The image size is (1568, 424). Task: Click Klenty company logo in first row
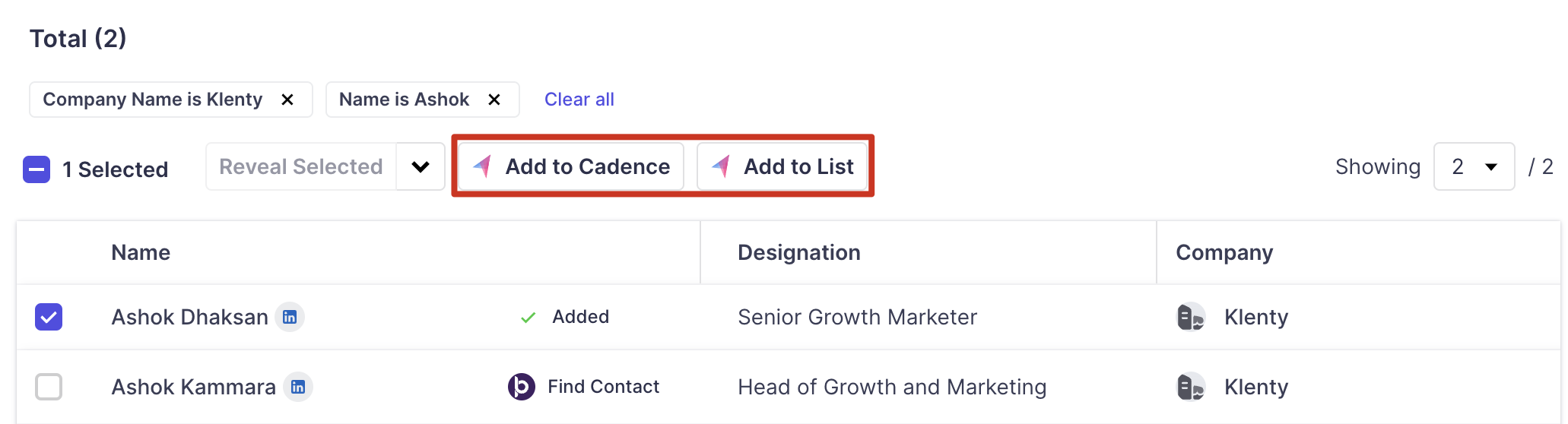pyautogui.click(x=1190, y=317)
